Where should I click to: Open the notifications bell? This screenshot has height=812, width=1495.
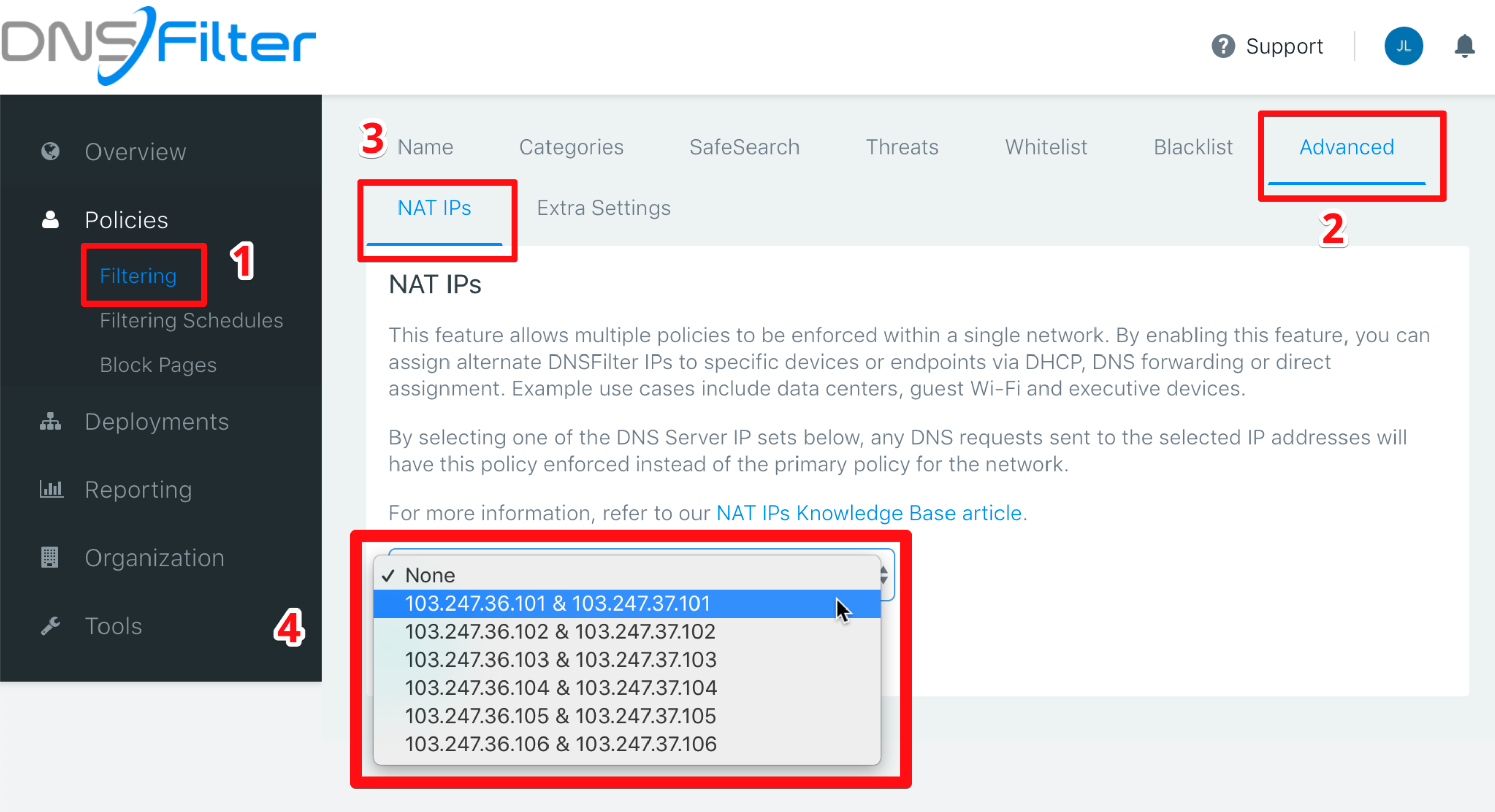pos(1464,46)
